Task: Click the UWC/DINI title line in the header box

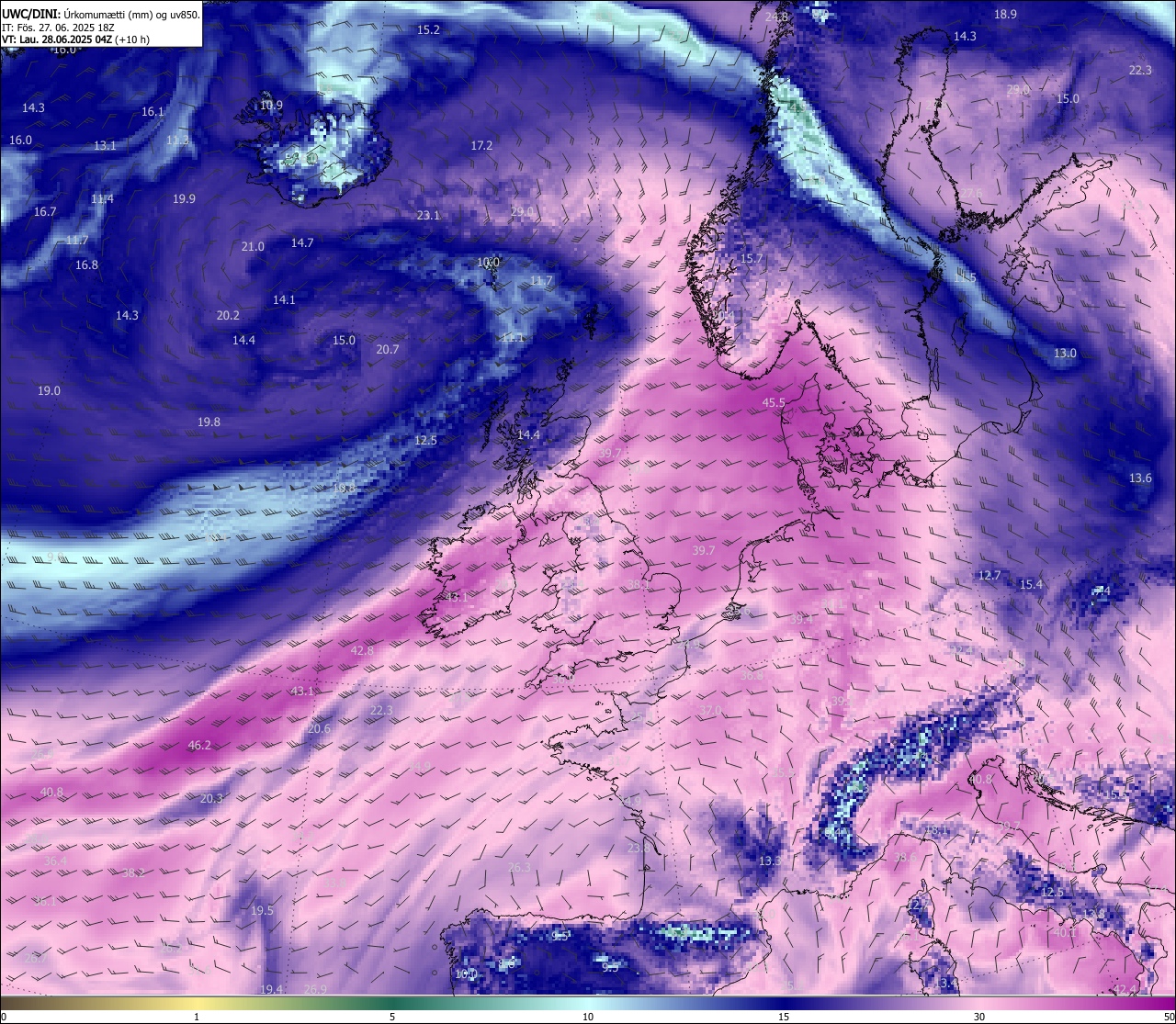Action: [101, 14]
